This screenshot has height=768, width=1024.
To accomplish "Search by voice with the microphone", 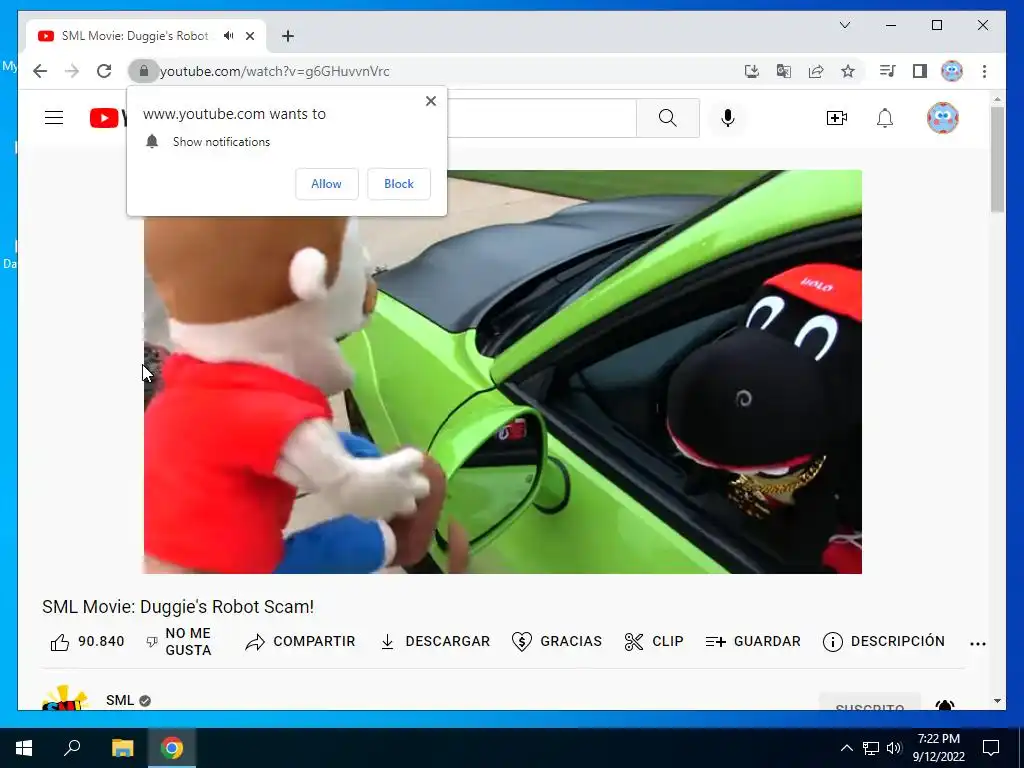I will [728, 118].
